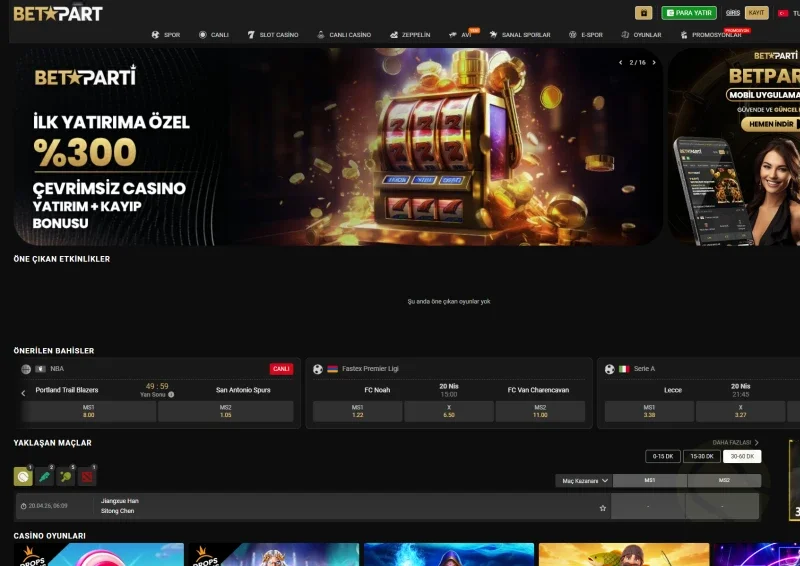The width and height of the screenshot is (800, 566).
Task: Select the red Dota sport filter icon
Action: 87,477
